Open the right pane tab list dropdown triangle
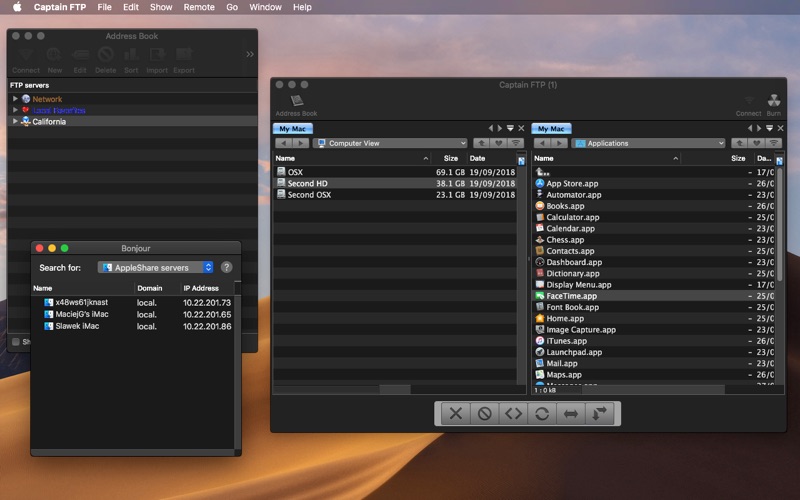This screenshot has width=800, height=500. pyautogui.click(x=769, y=129)
